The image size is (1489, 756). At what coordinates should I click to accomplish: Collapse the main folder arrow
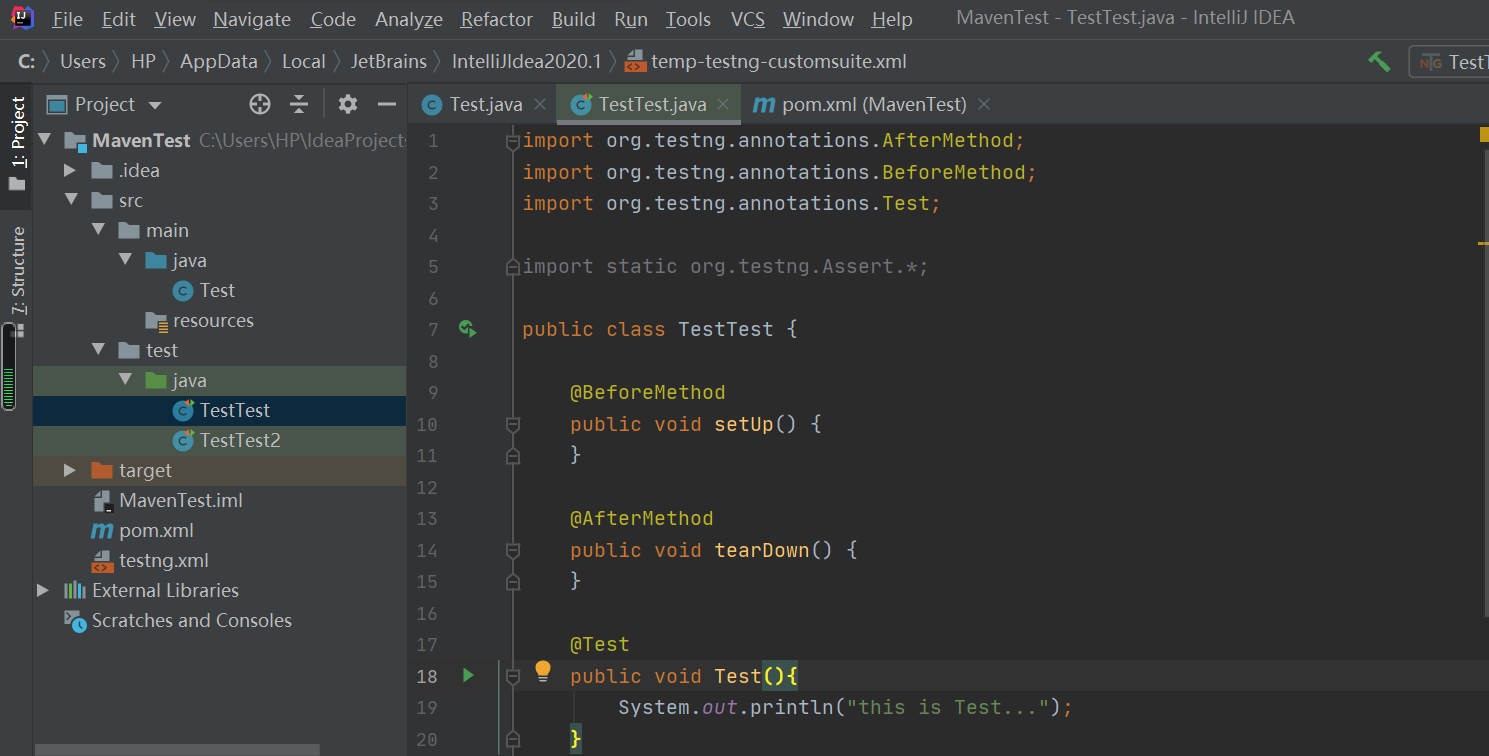coord(98,230)
